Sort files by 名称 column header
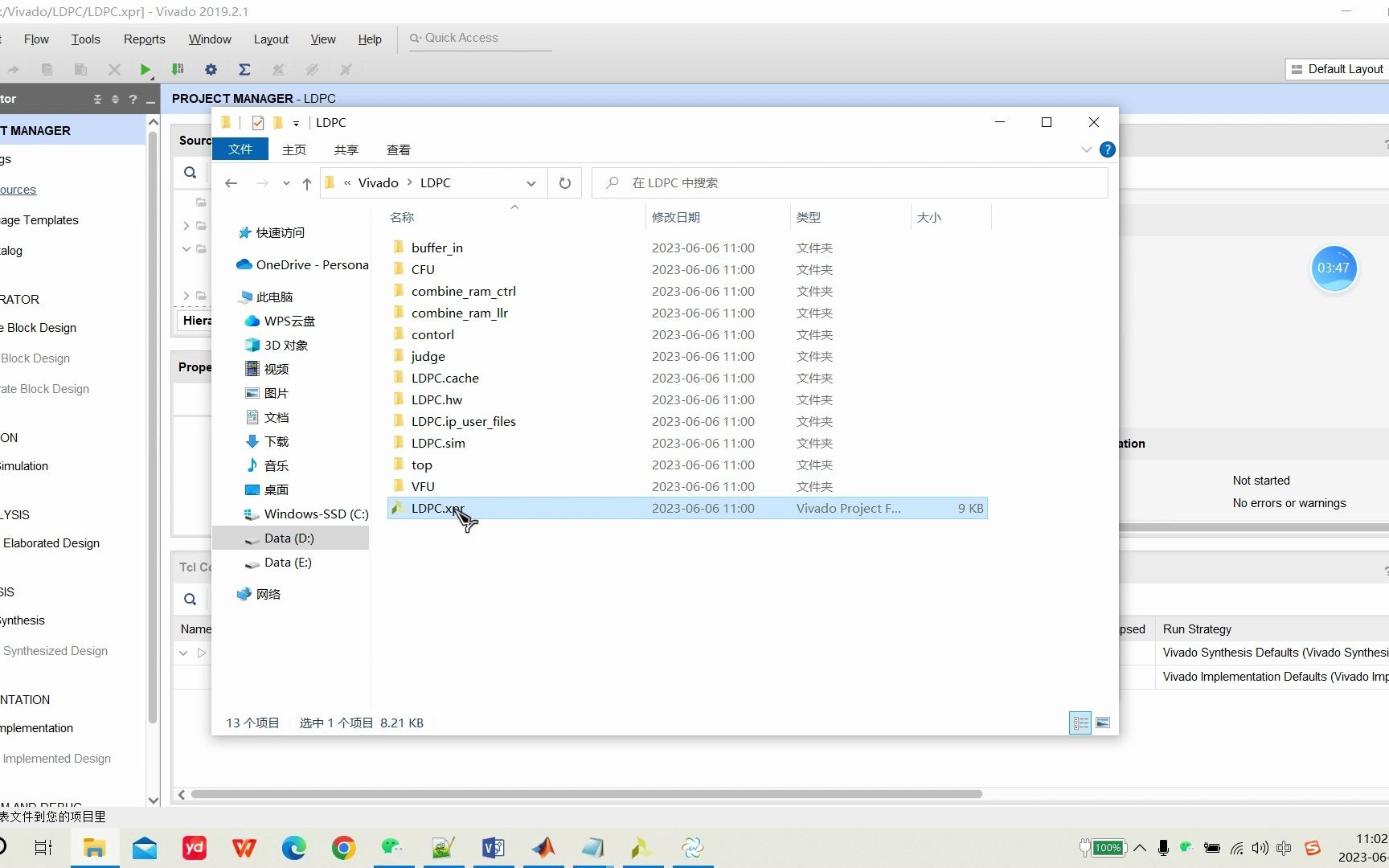Image resolution: width=1389 pixels, height=868 pixels. point(402,218)
